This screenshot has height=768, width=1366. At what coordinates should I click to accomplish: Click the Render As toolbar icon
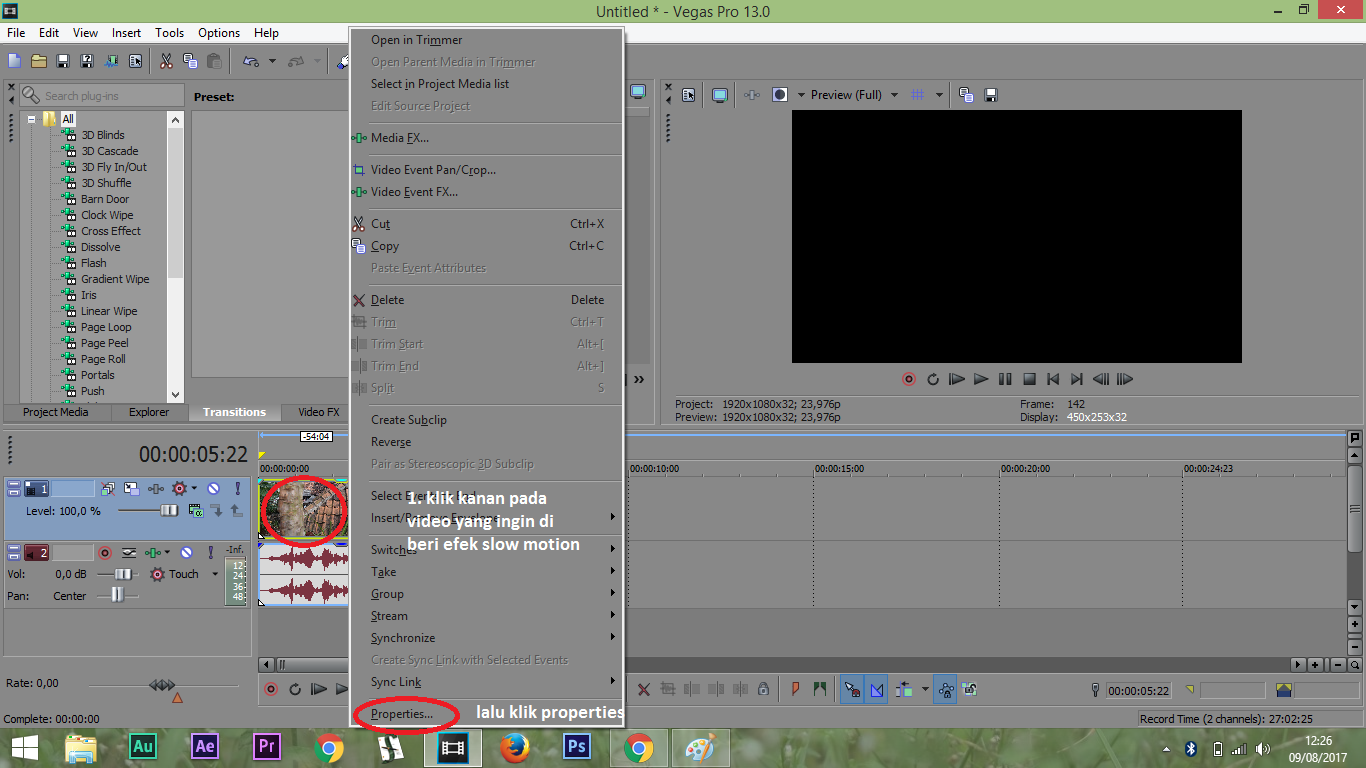tap(112, 61)
